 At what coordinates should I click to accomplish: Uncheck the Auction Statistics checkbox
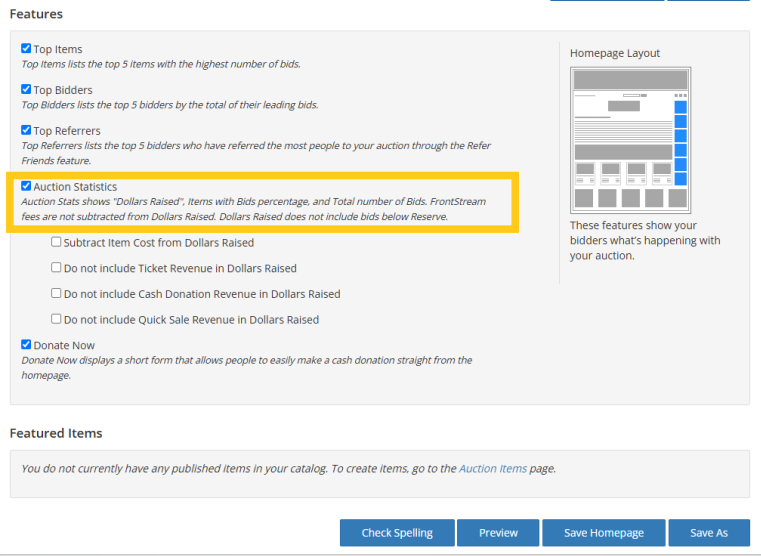tap(26, 186)
